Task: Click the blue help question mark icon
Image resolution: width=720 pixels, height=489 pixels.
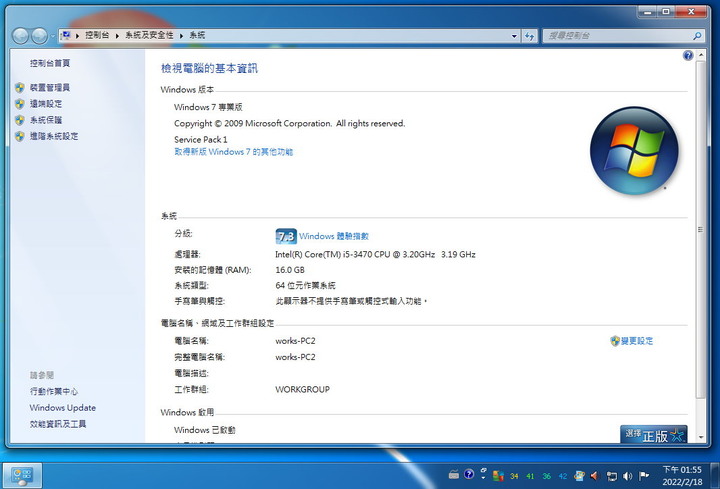Action: click(688, 56)
